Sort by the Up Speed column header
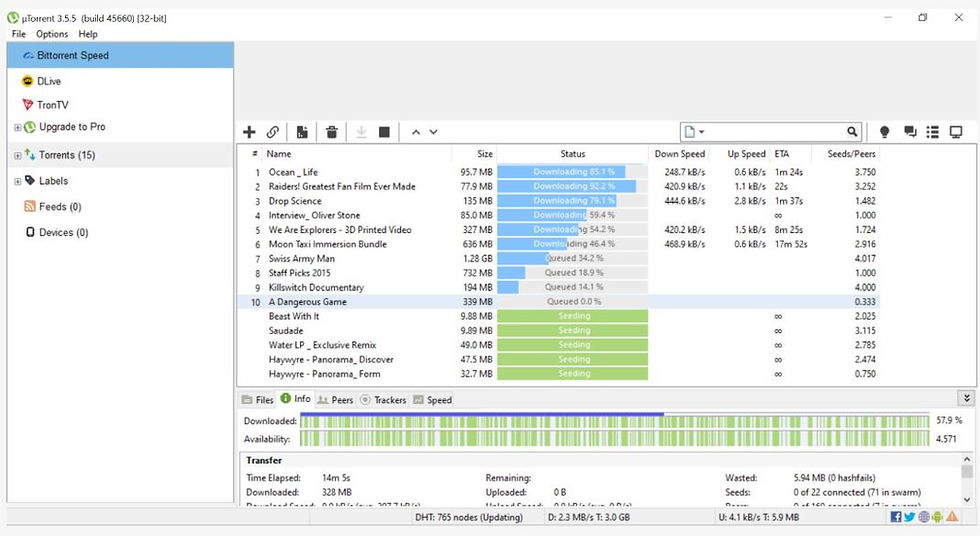980x536 pixels. pos(746,154)
